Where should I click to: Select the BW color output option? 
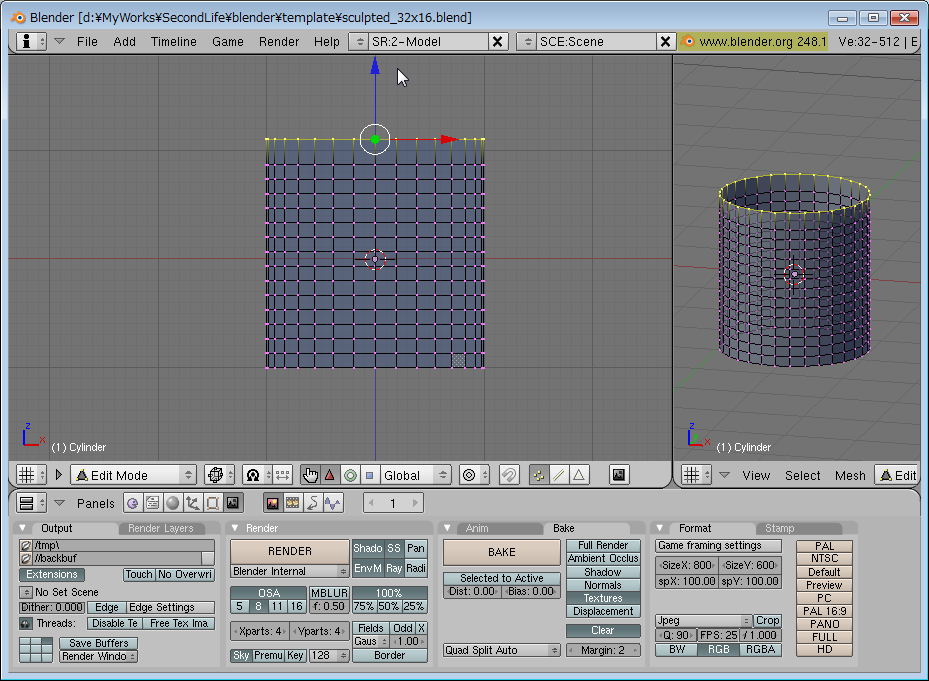(x=677, y=650)
